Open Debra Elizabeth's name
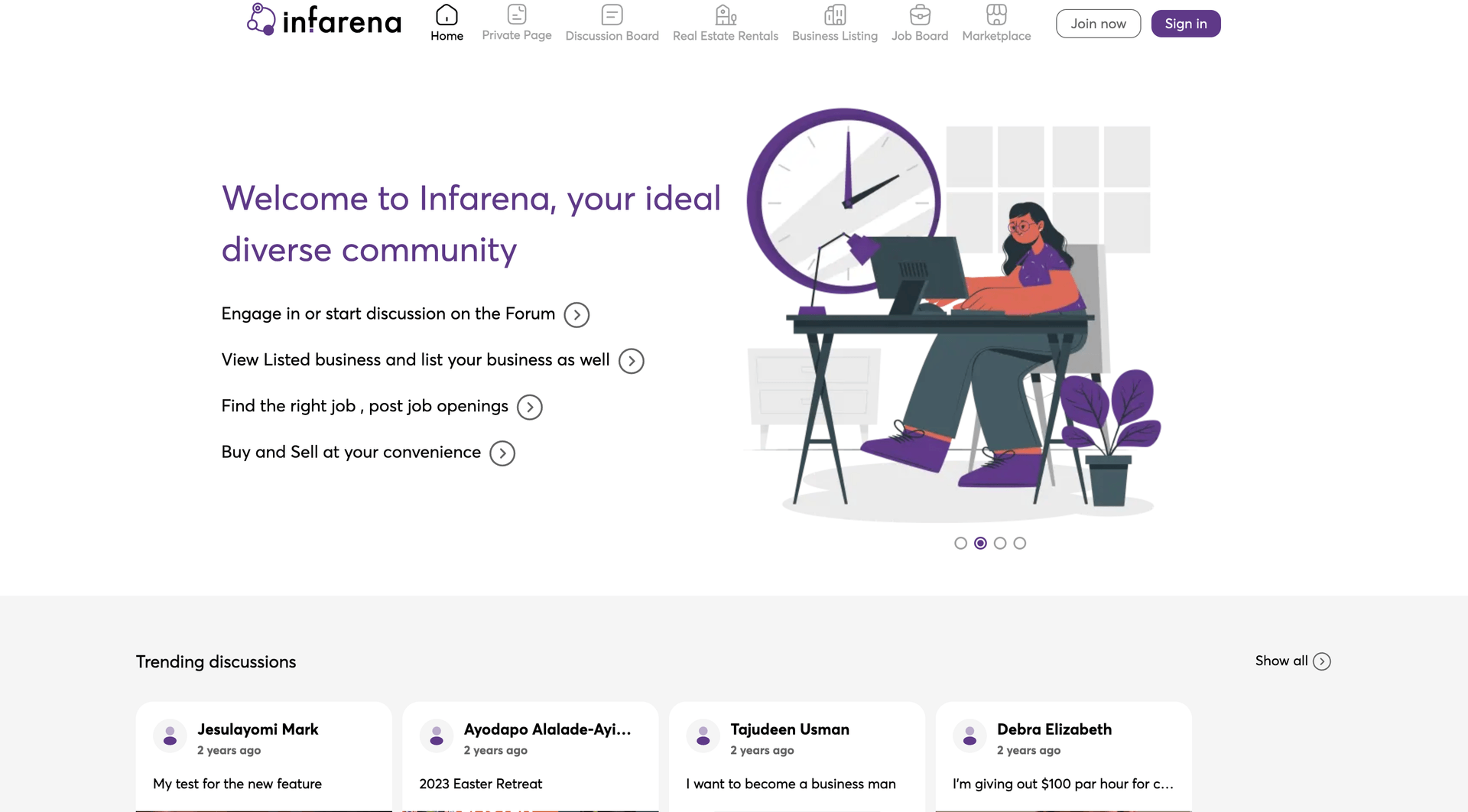Screen dimensions: 1468x812 click(x=1054, y=729)
